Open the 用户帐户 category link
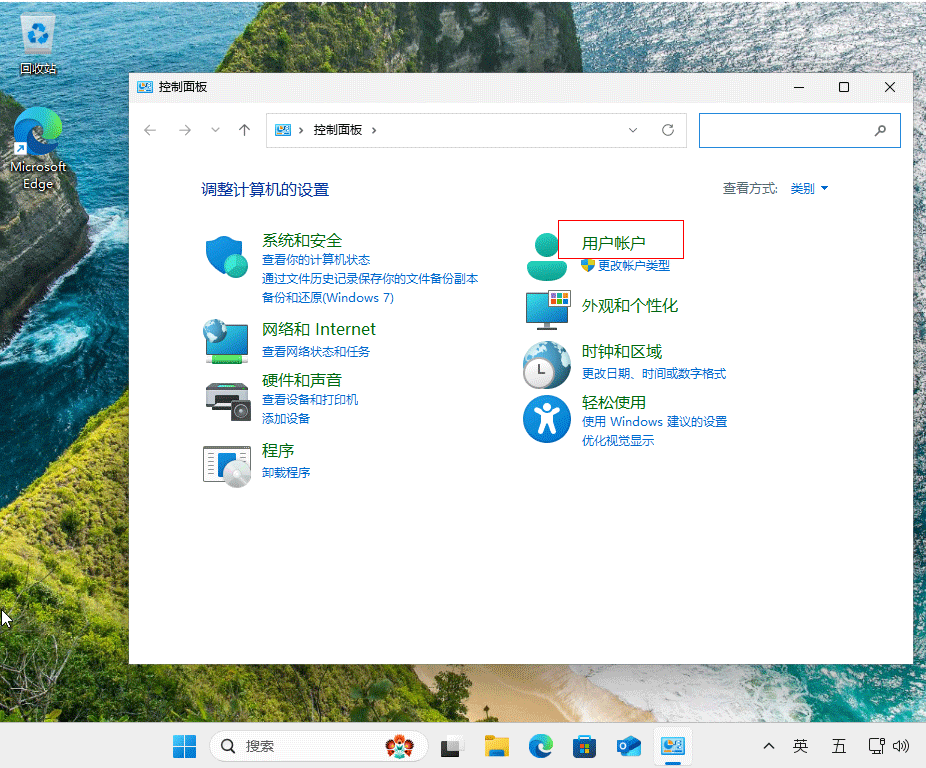This screenshot has height=768, width=926. tap(613, 243)
